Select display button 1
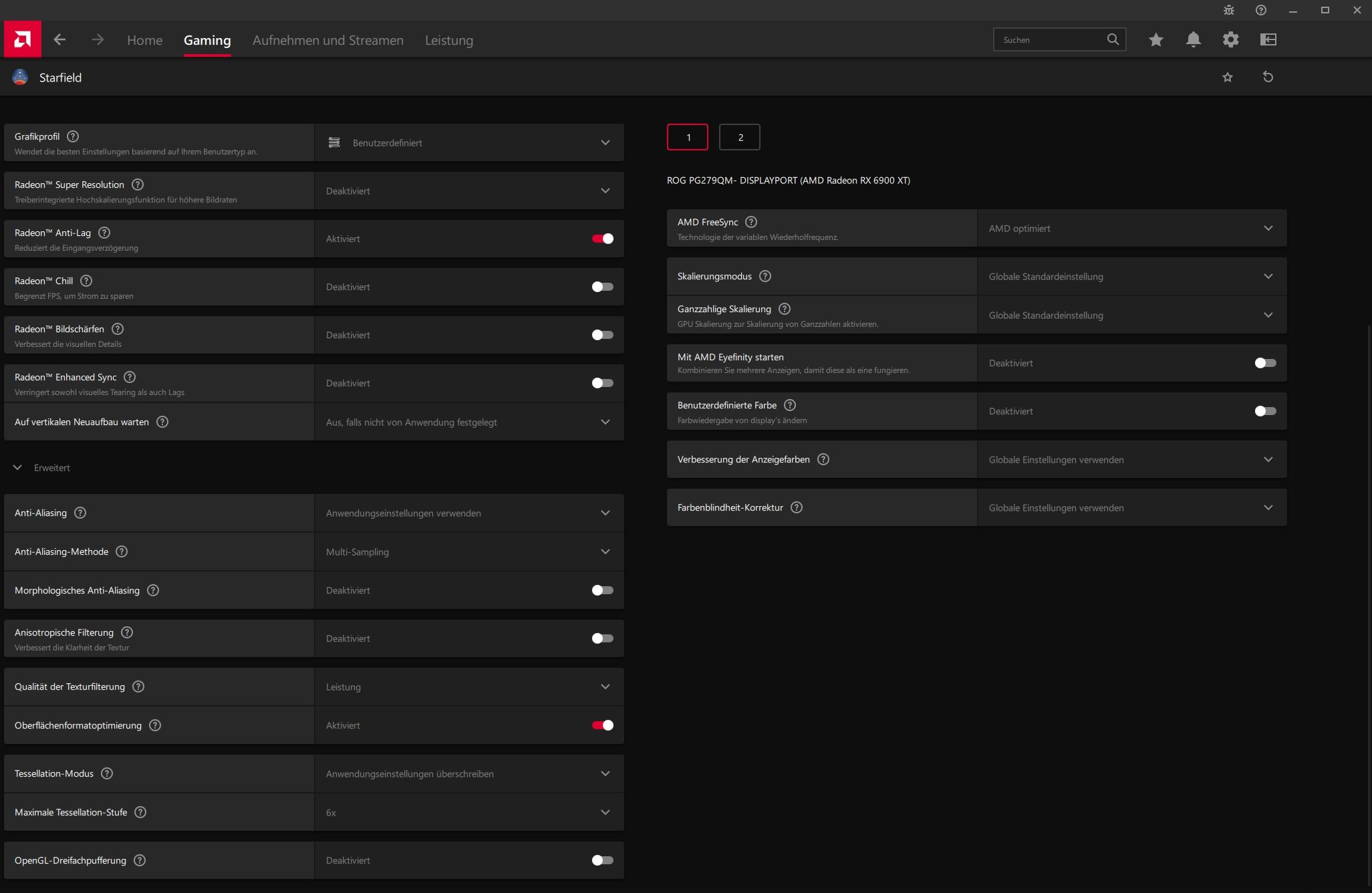Screen dimensions: 1372x893 [688, 137]
